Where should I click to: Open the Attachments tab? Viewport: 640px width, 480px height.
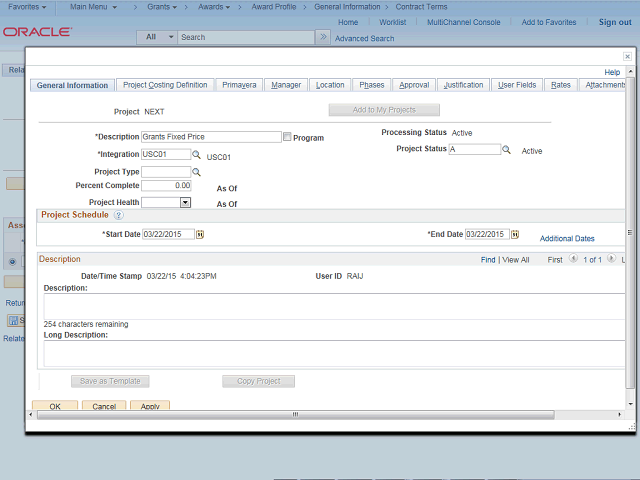[604, 85]
